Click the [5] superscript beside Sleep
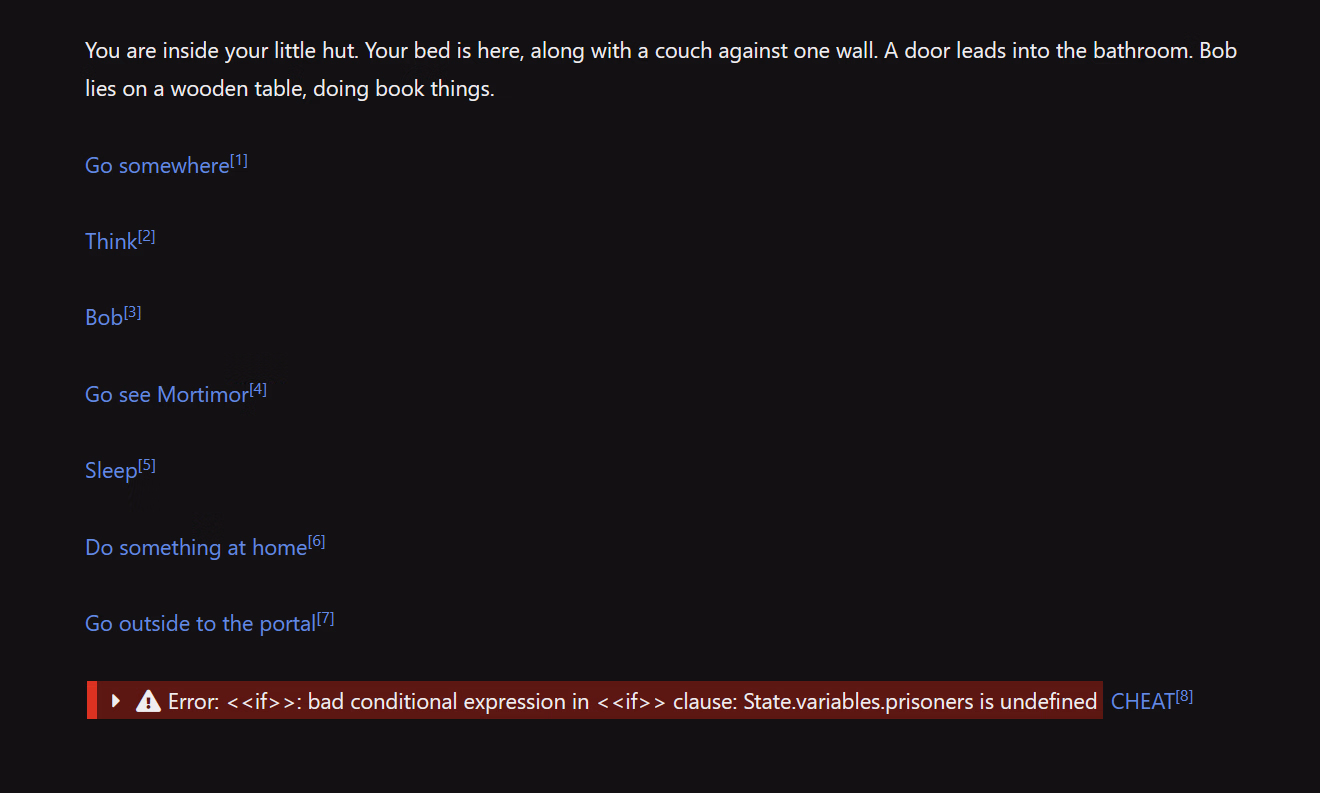 (x=147, y=465)
